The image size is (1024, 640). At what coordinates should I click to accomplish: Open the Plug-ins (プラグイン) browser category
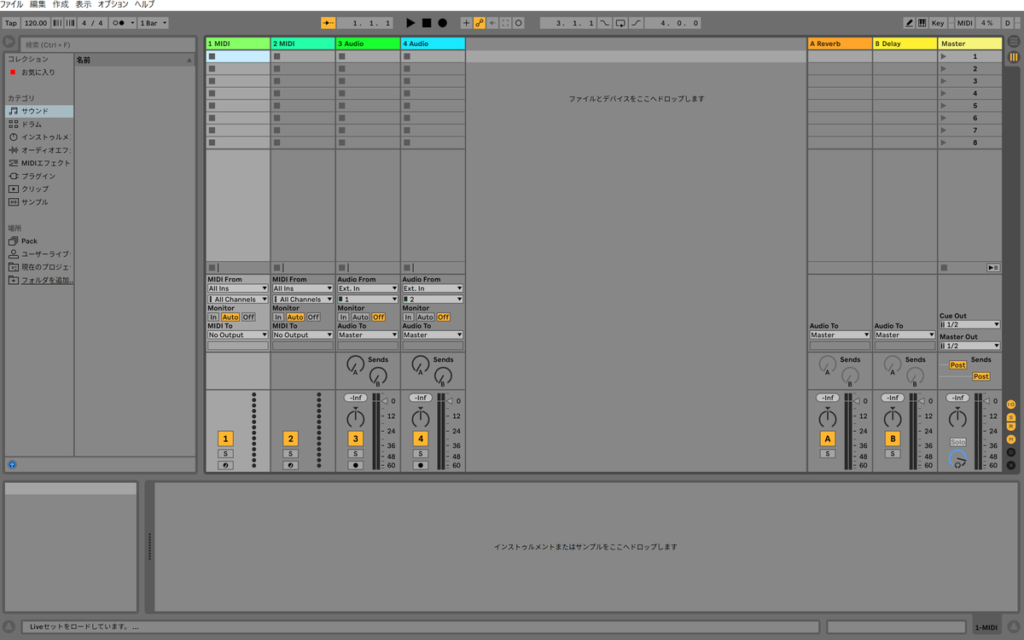click(x=39, y=176)
